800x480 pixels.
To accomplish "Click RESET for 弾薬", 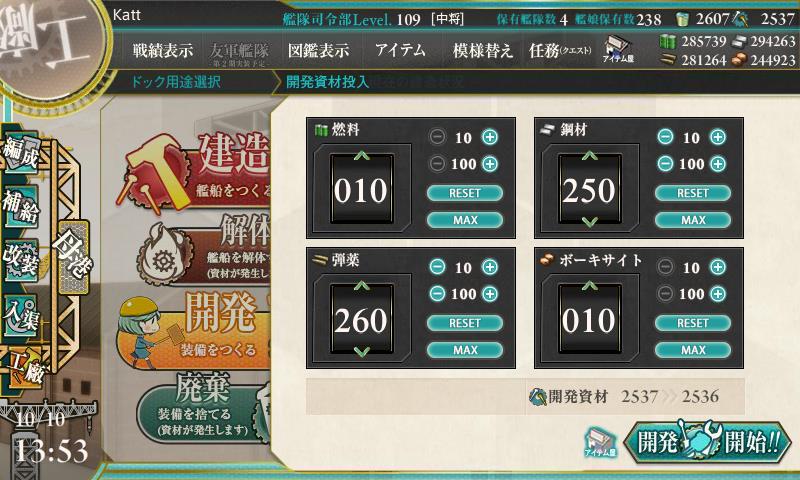I will click(x=465, y=323).
